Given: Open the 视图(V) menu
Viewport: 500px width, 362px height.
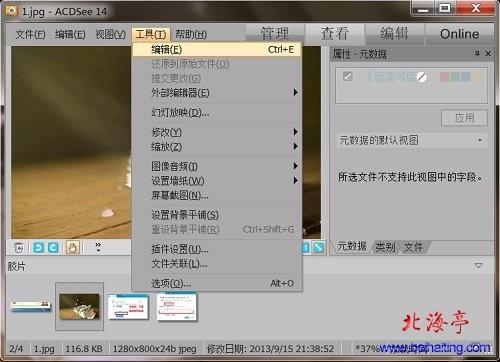Looking at the screenshot, I should click(110, 34).
